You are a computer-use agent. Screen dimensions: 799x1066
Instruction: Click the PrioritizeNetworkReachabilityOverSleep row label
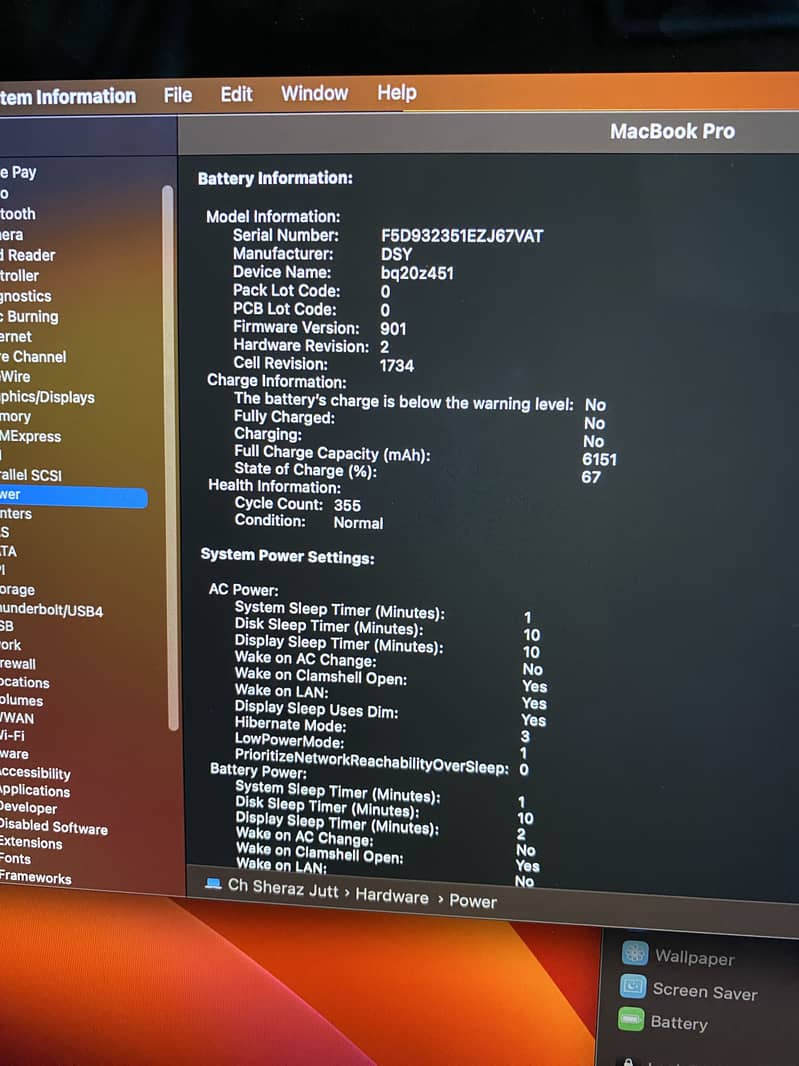coord(371,761)
